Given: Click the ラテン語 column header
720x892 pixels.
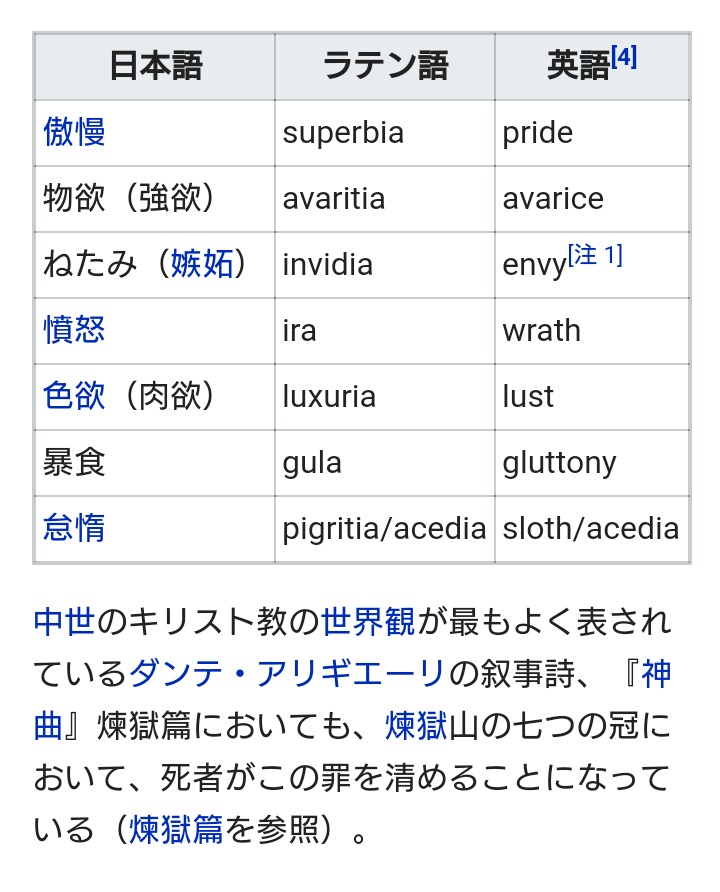Looking at the screenshot, I should coord(384,67).
